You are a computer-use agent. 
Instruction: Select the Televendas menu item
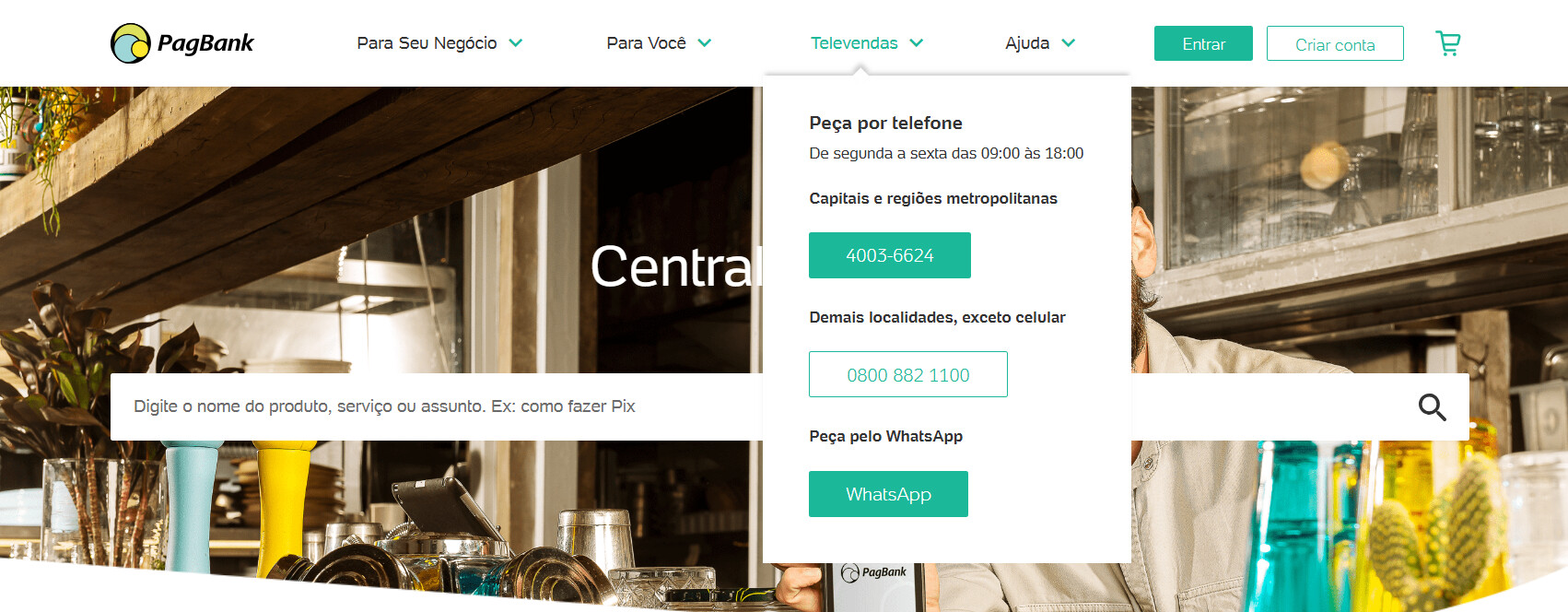[854, 43]
